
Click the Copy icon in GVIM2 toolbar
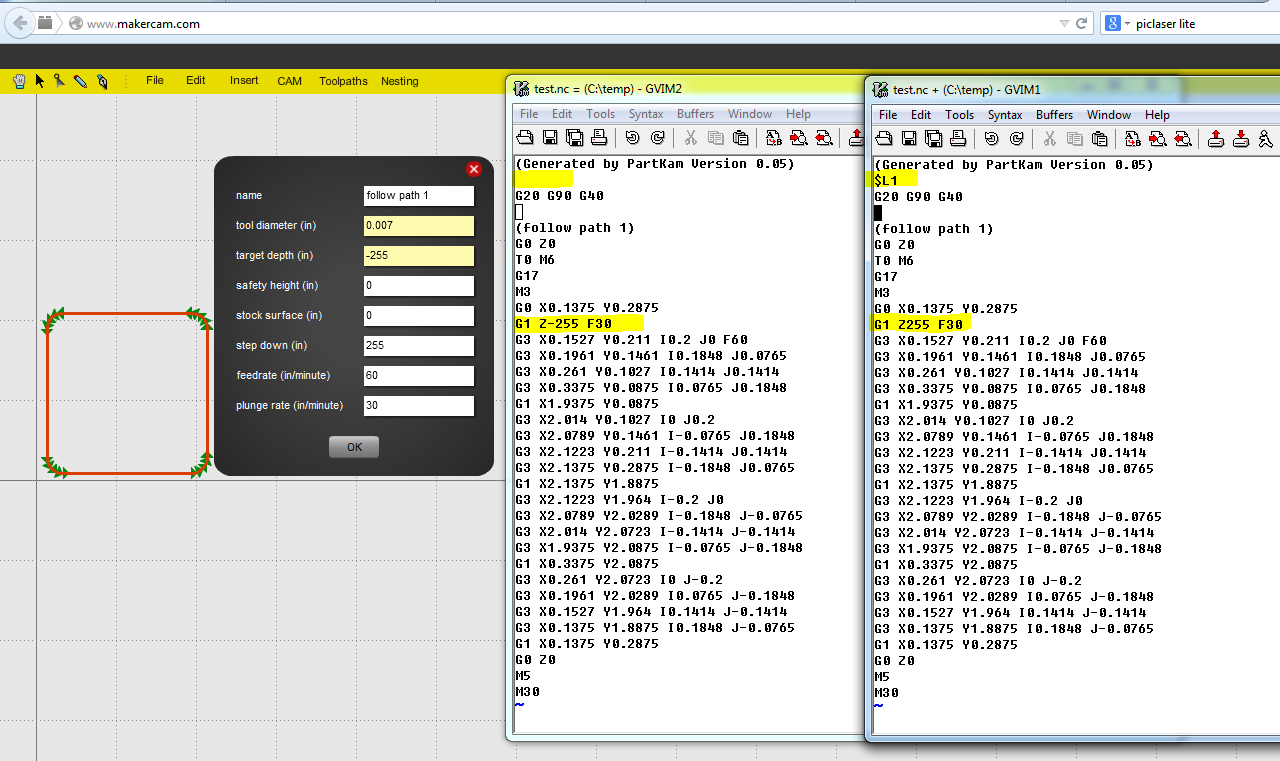[715, 138]
